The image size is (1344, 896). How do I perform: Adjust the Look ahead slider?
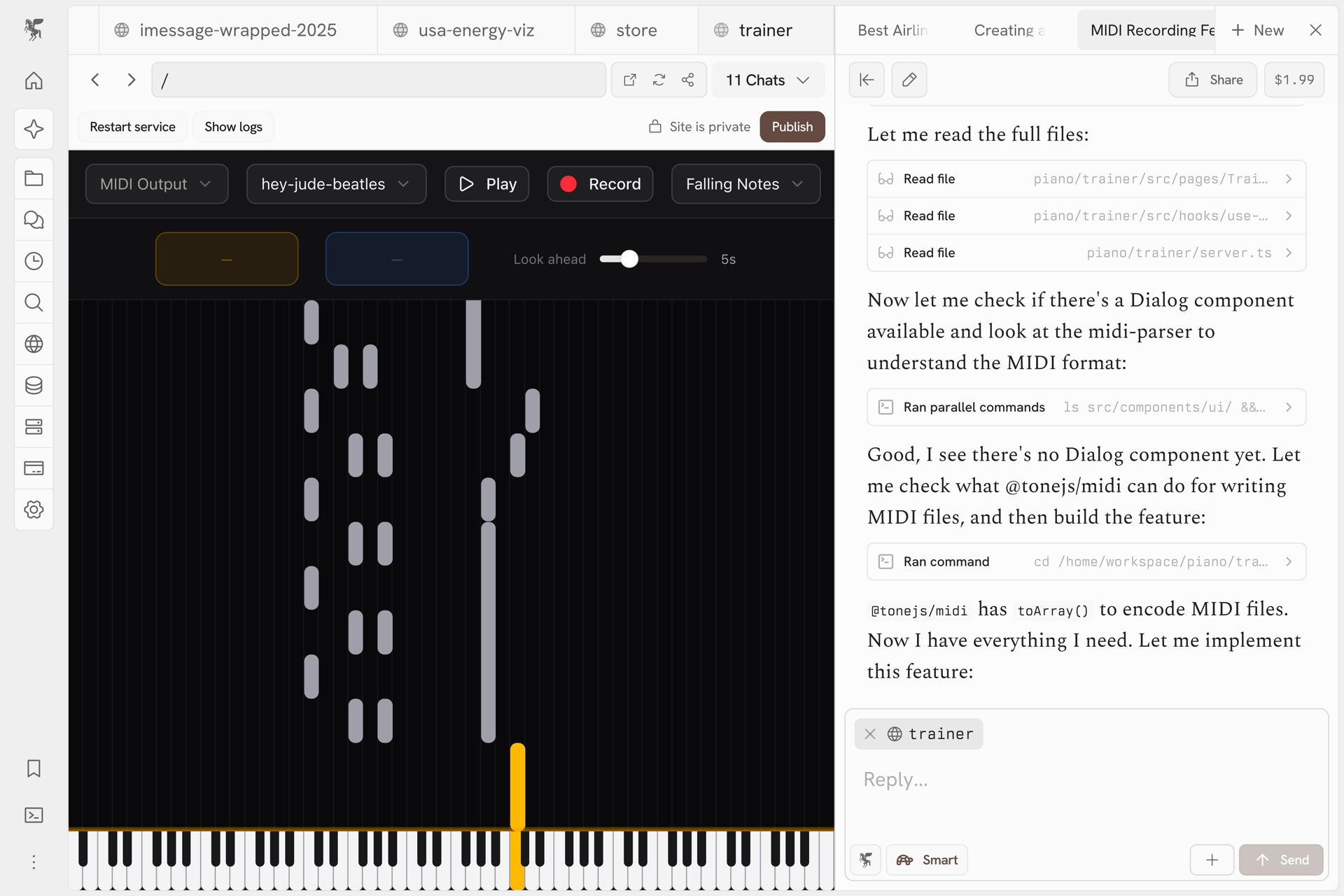(x=629, y=258)
